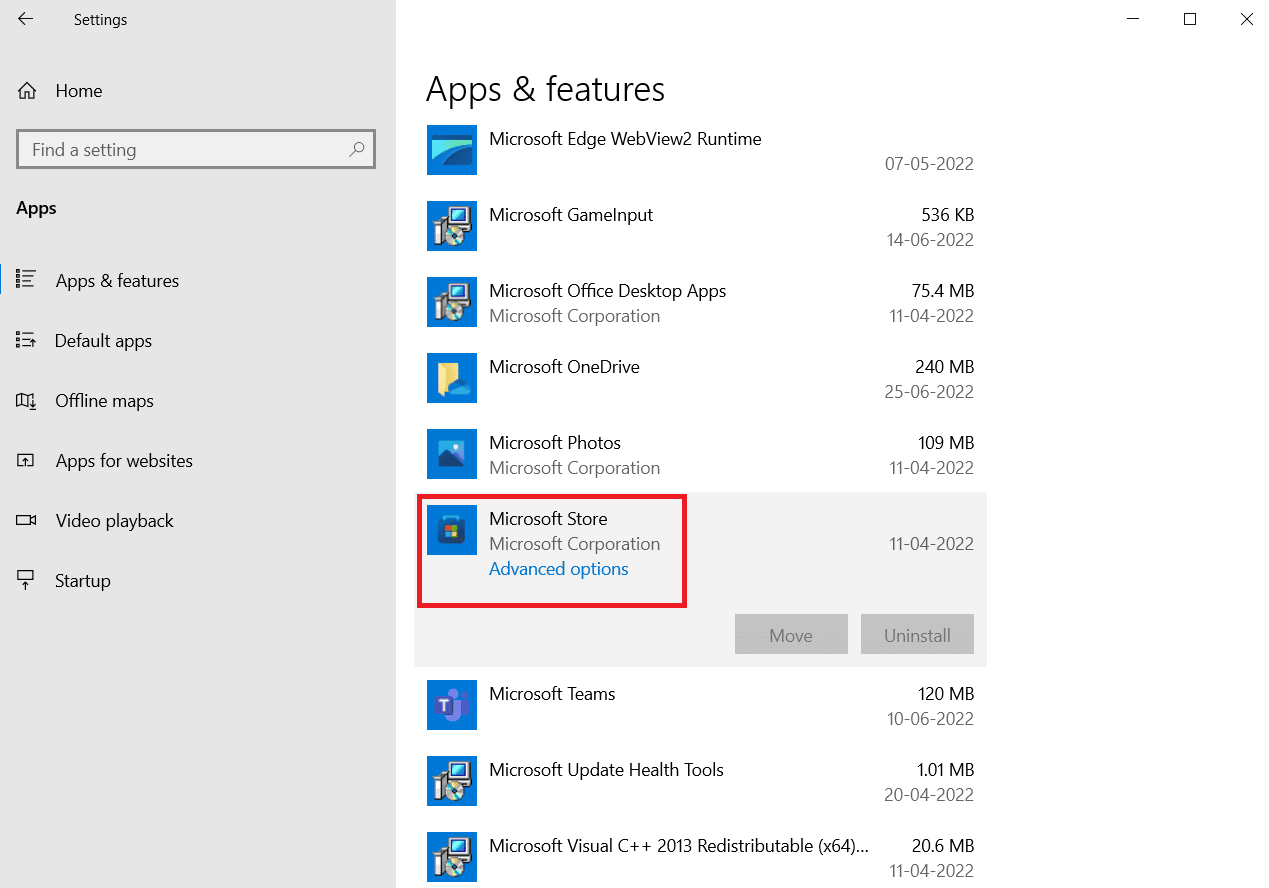Select Microsoft GameInput list entry
Image resolution: width=1269 pixels, height=888 pixels.
pos(700,226)
